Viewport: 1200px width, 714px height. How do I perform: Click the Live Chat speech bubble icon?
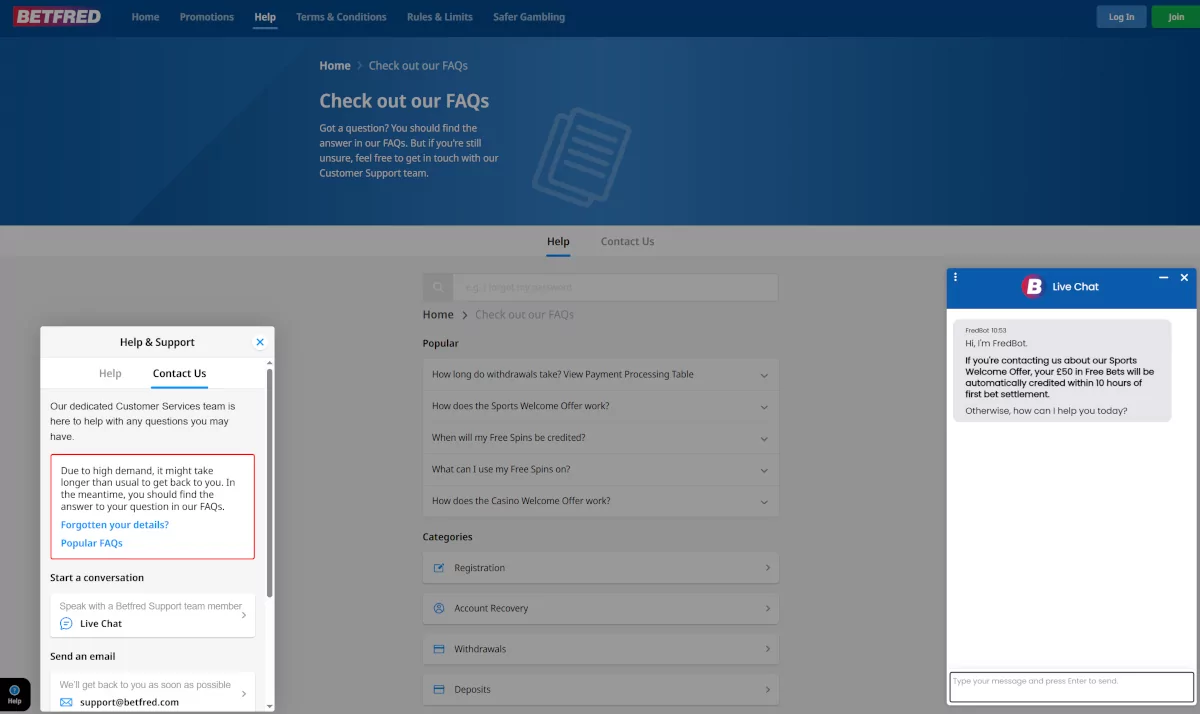pos(66,623)
